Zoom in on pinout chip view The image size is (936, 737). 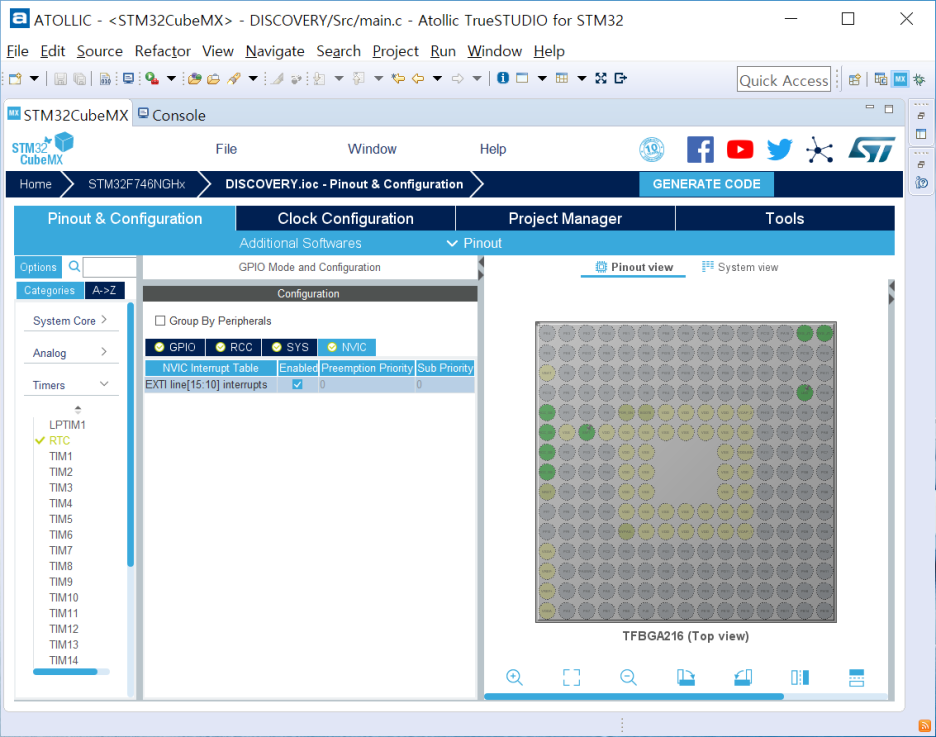pyautogui.click(x=514, y=677)
